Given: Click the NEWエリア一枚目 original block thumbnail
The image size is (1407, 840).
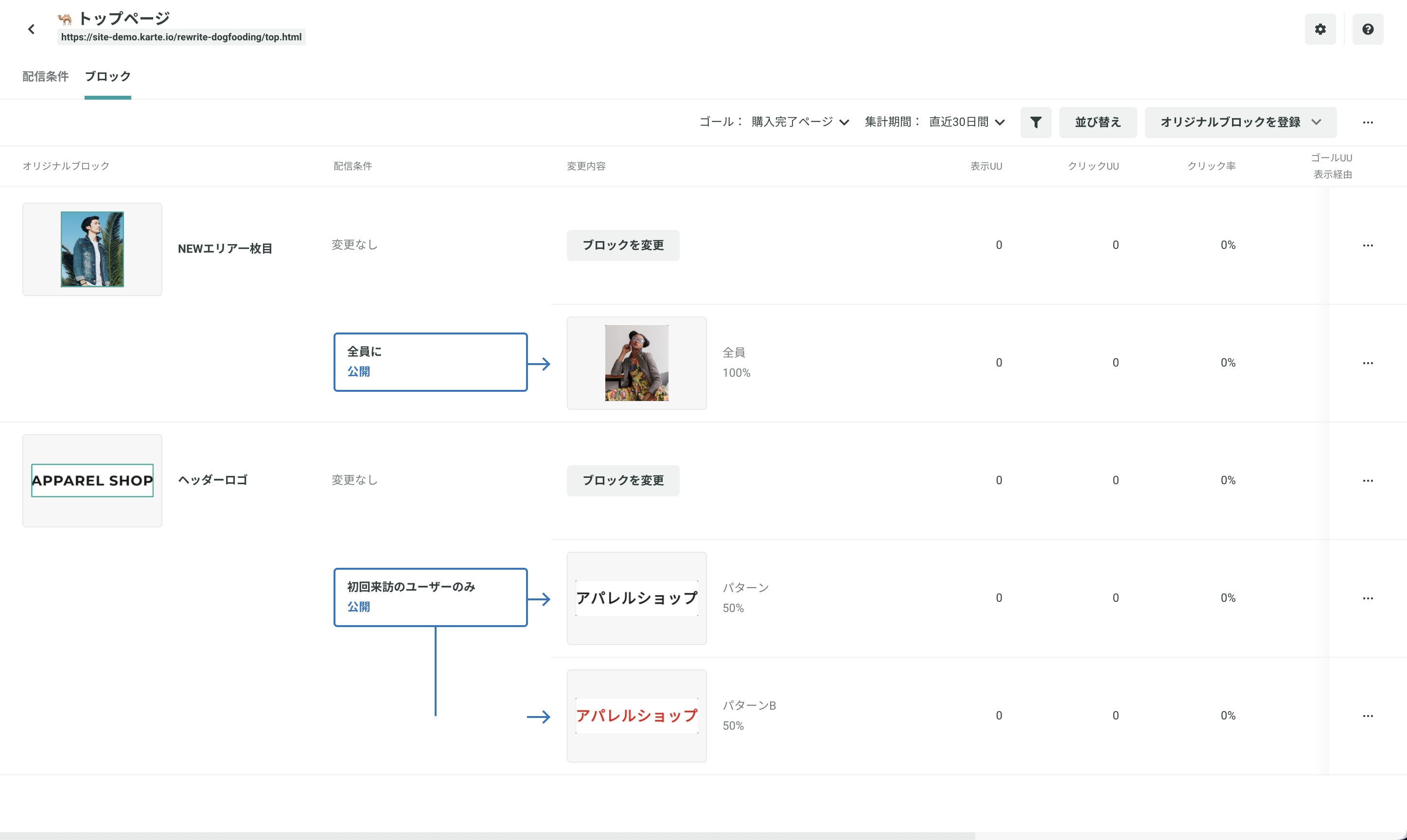Looking at the screenshot, I should pyautogui.click(x=91, y=248).
